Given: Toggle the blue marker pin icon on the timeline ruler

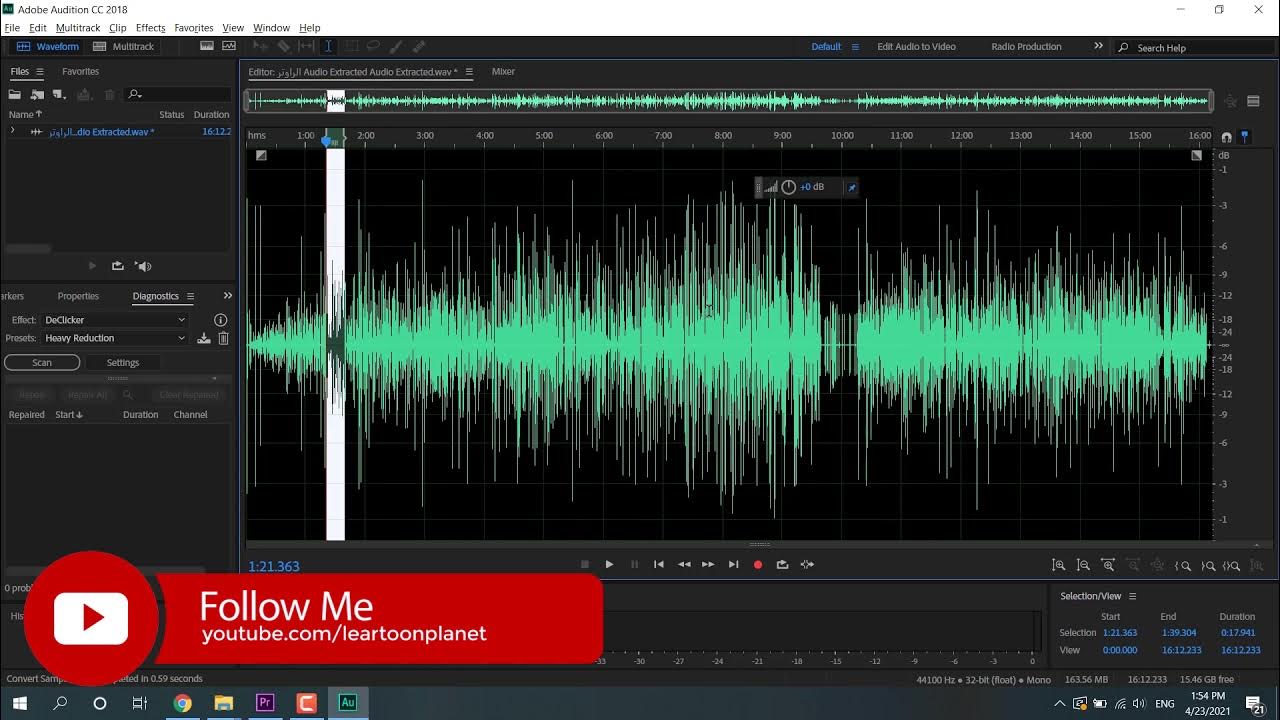Looking at the screenshot, I should click(1245, 136).
